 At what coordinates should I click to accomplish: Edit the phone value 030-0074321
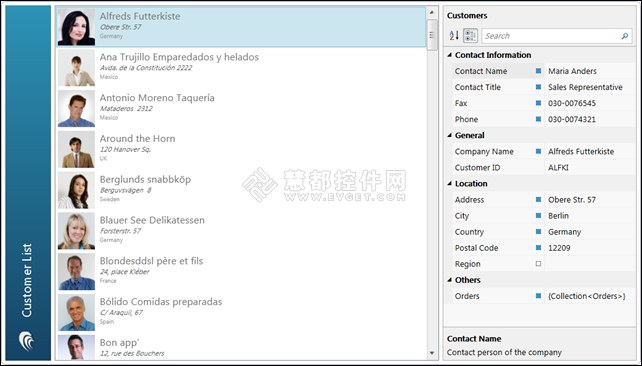(x=590, y=119)
